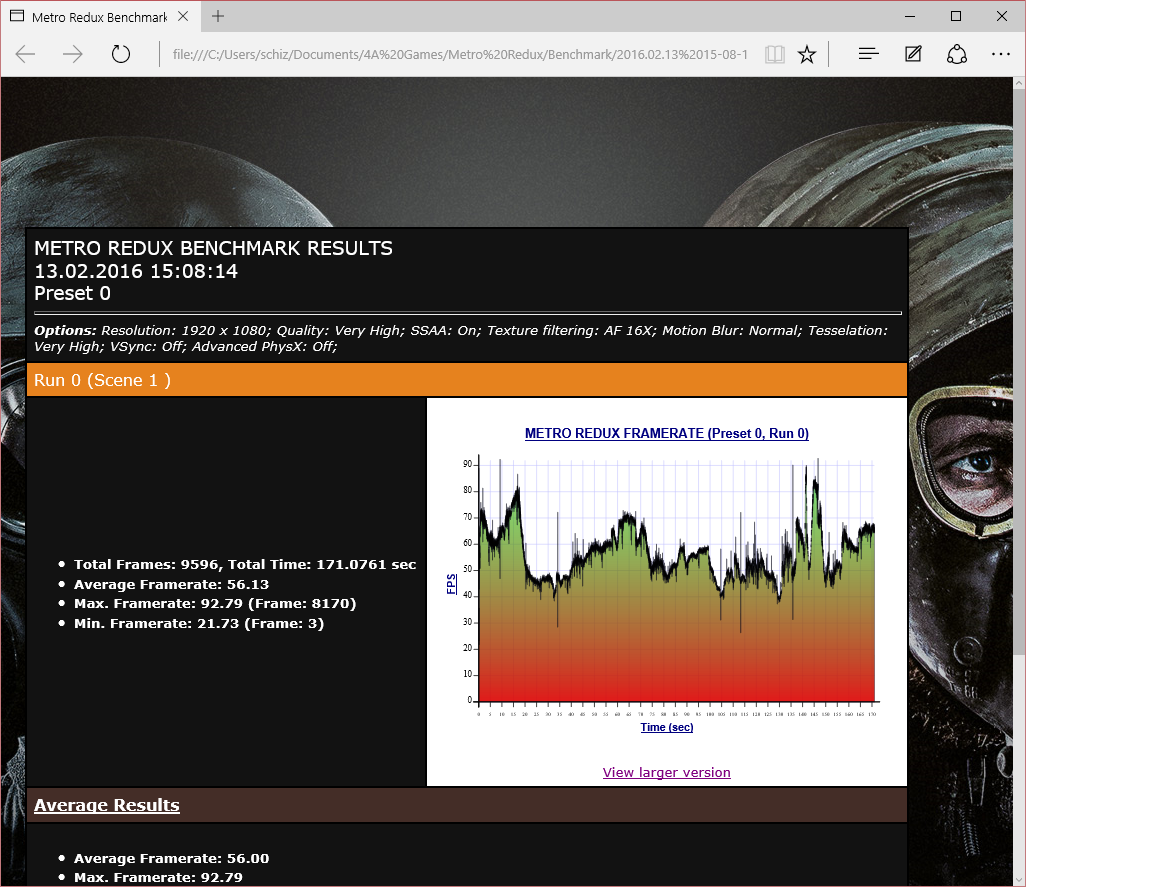Screen dimensions: 1152x887
Task: Click the Preset 0 heading
Action: pos(72,293)
